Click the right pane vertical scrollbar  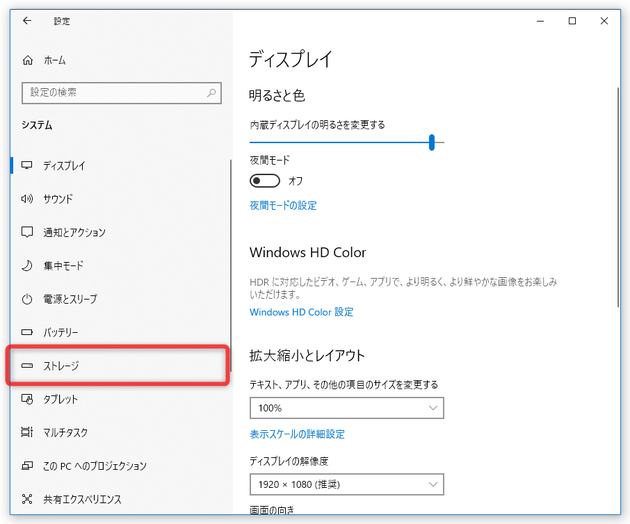pos(618,197)
